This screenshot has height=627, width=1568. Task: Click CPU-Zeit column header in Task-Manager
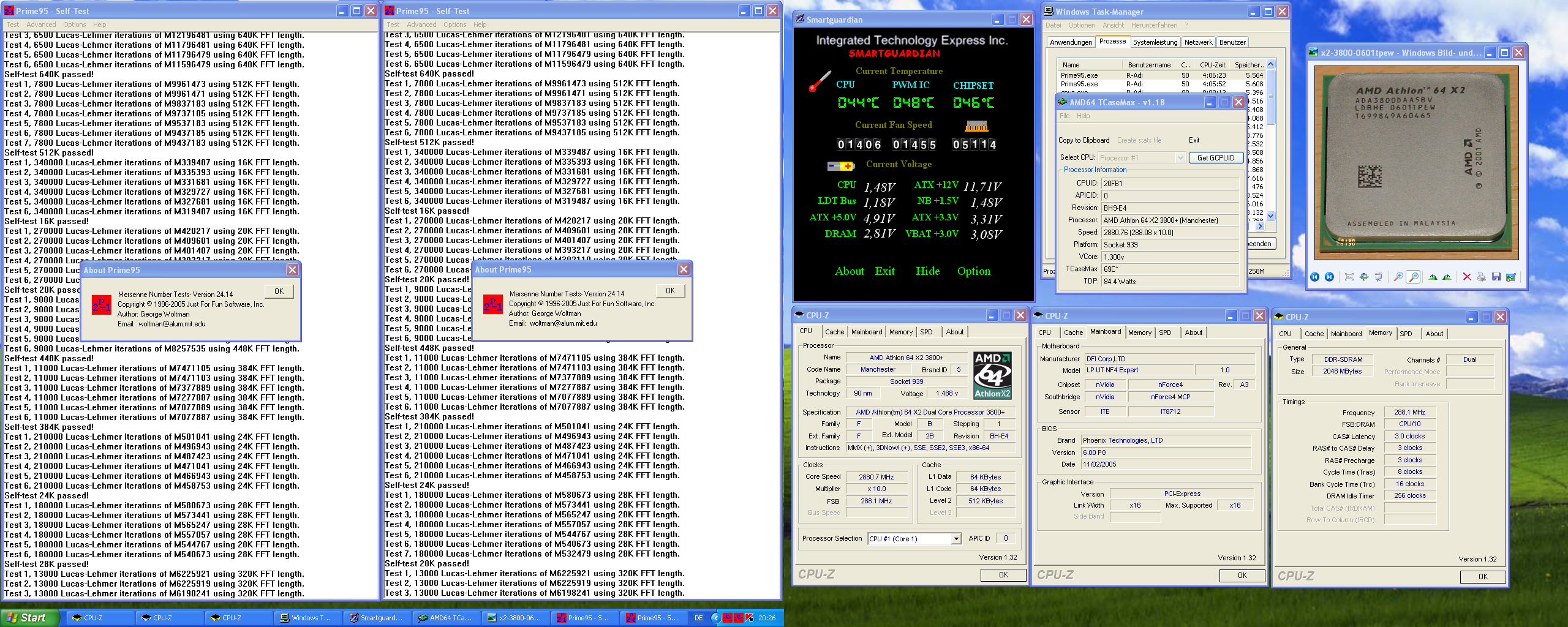pyautogui.click(x=1212, y=65)
